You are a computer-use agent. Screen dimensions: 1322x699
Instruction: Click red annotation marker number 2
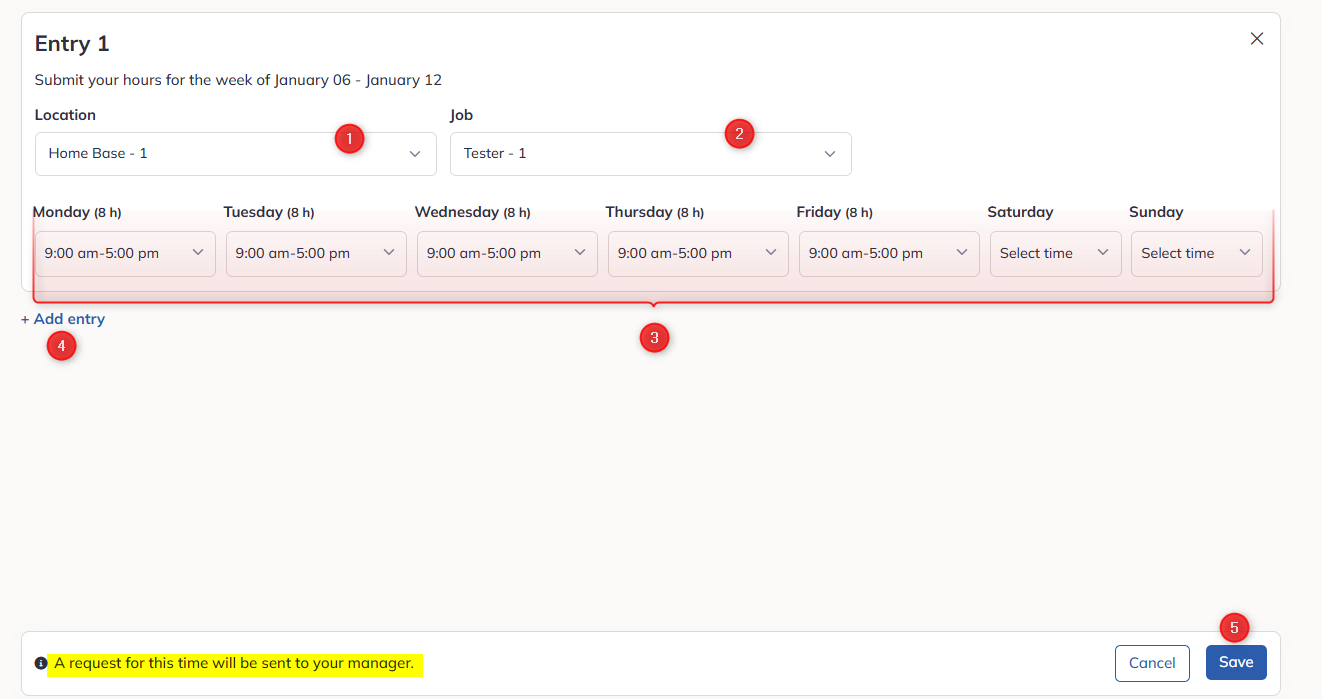[739, 133]
